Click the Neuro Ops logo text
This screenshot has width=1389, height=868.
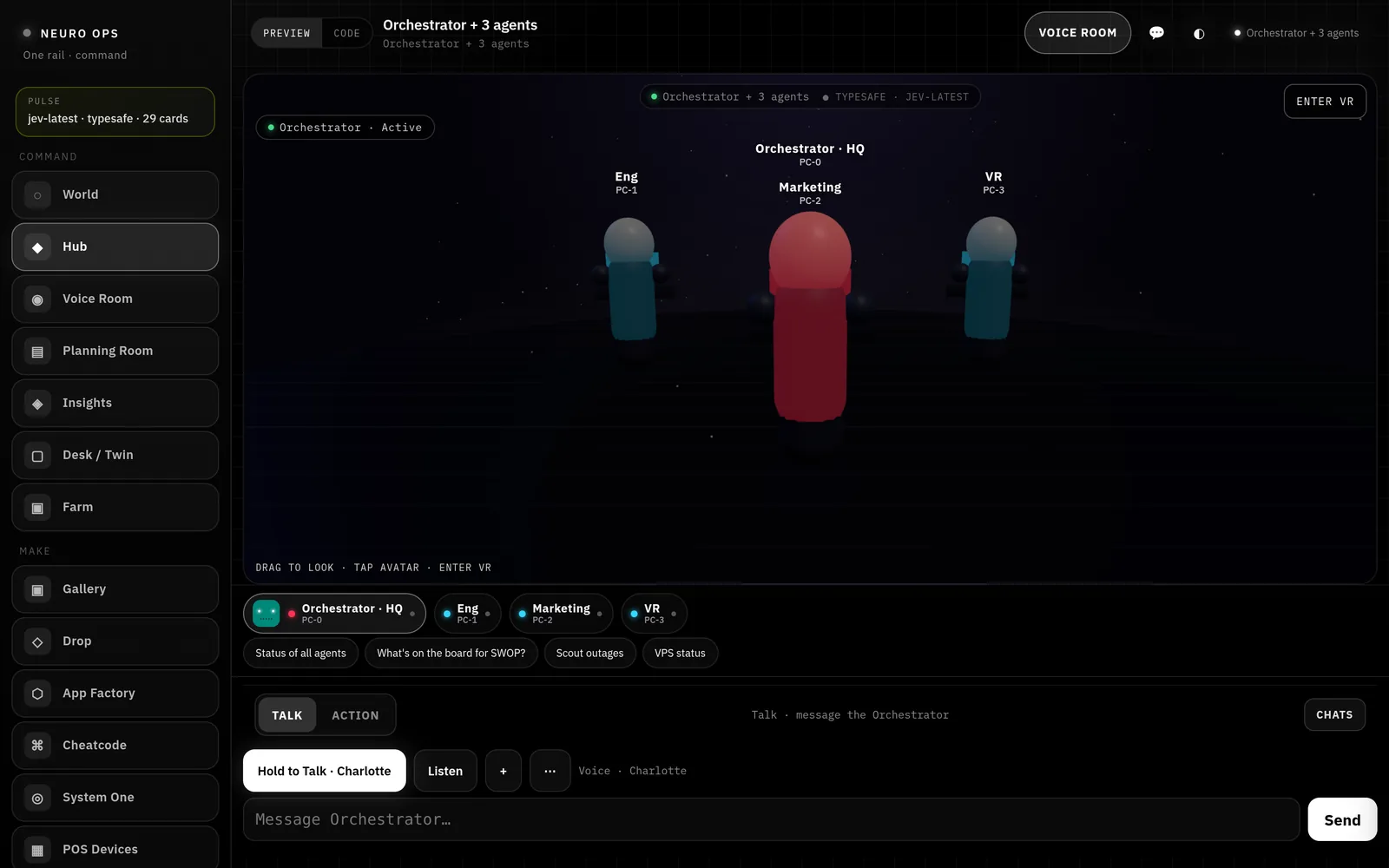pos(79,34)
